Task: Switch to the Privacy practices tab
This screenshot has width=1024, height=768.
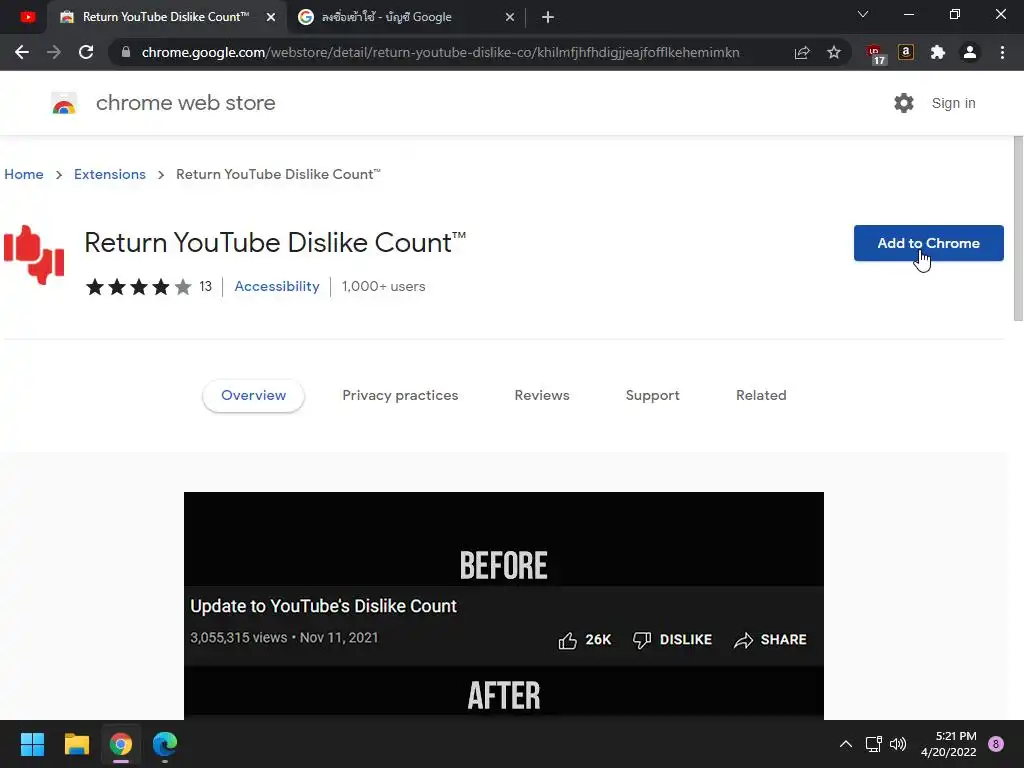Action: point(400,395)
